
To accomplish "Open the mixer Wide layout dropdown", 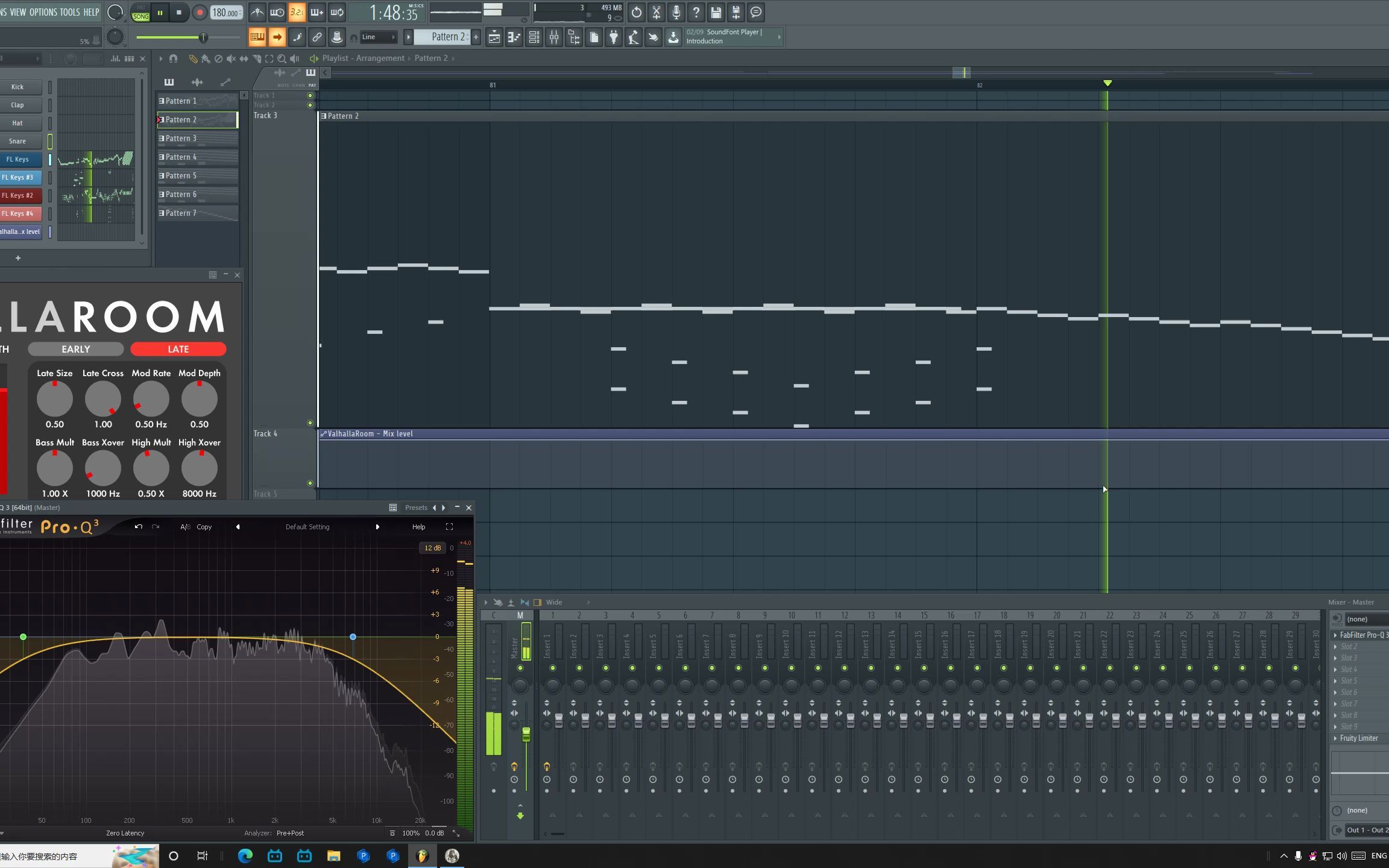I will 567,602.
